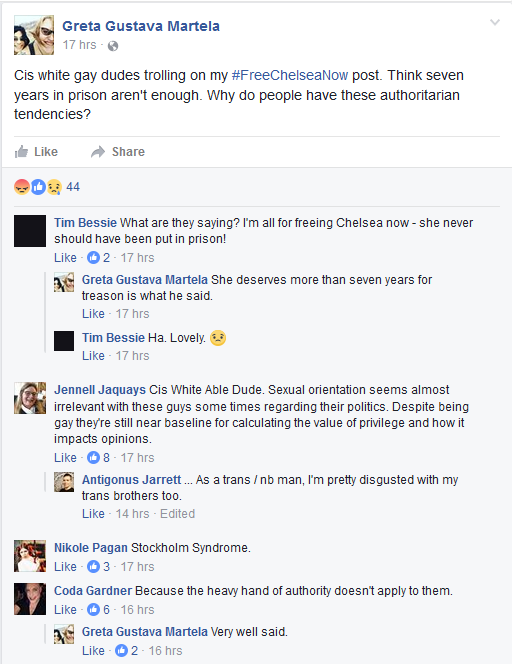Click the sad reaction emoji icon
The width and height of the screenshot is (512, 664).
point(54,187)
